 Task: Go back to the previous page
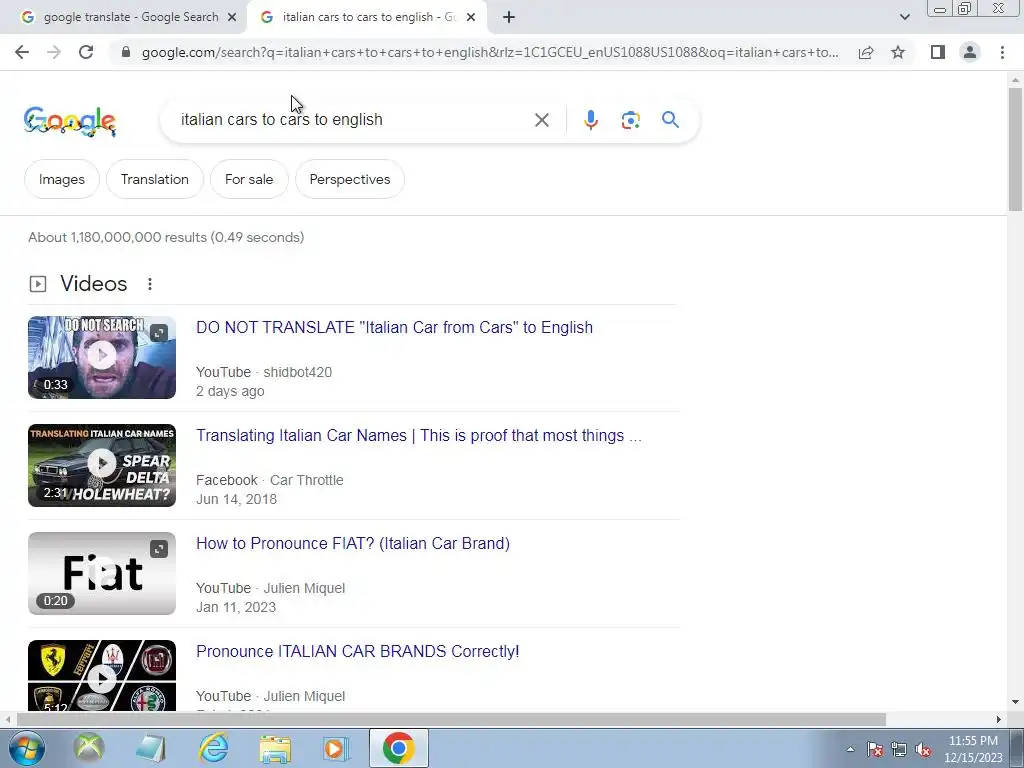coord(22,52)
